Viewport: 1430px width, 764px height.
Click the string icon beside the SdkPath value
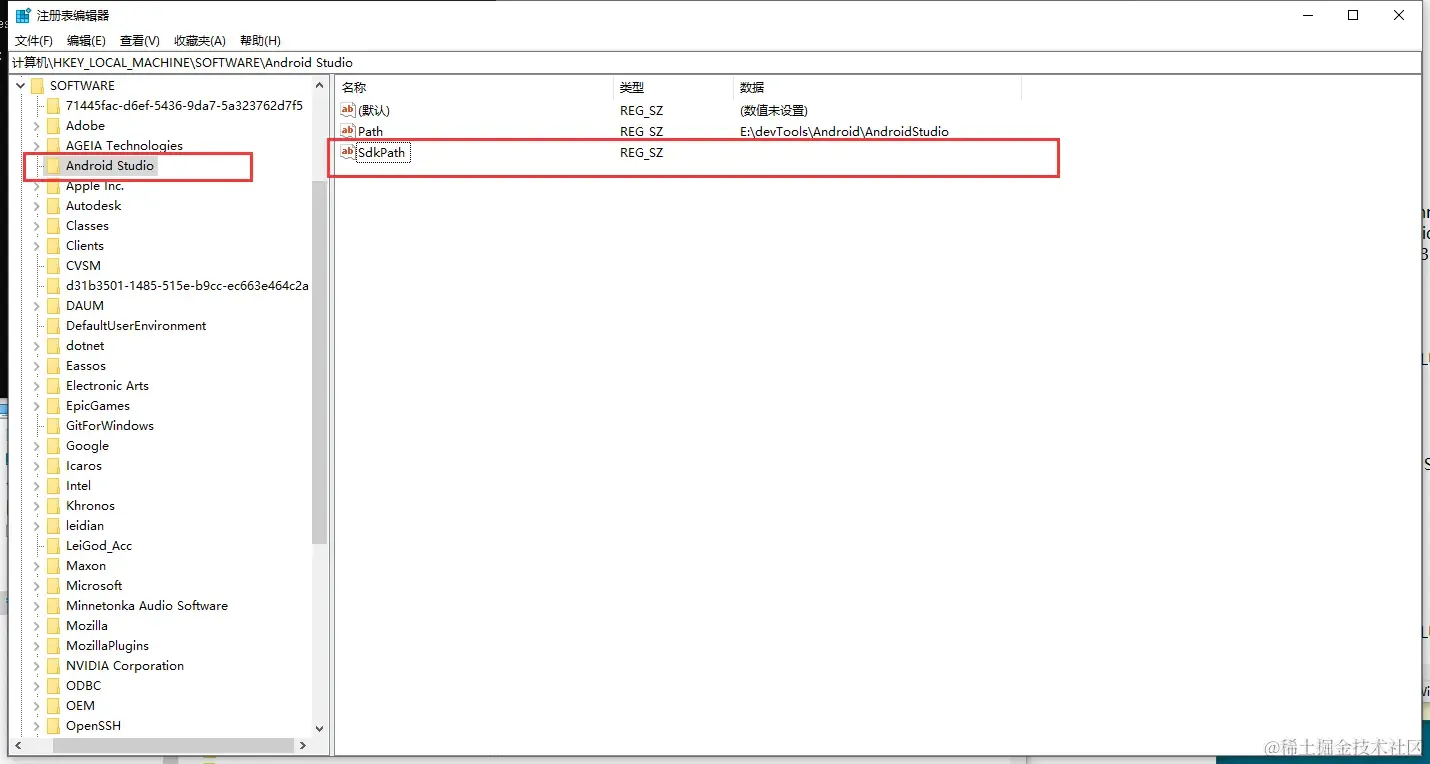(348, 152)
